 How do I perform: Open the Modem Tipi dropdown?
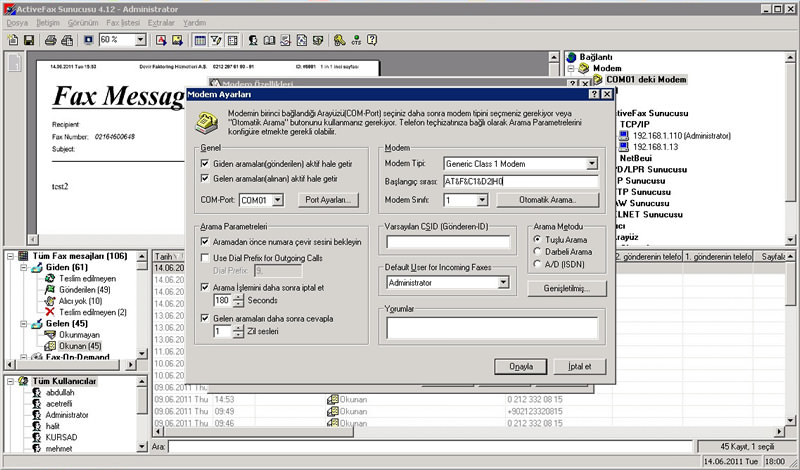[591, 164]
